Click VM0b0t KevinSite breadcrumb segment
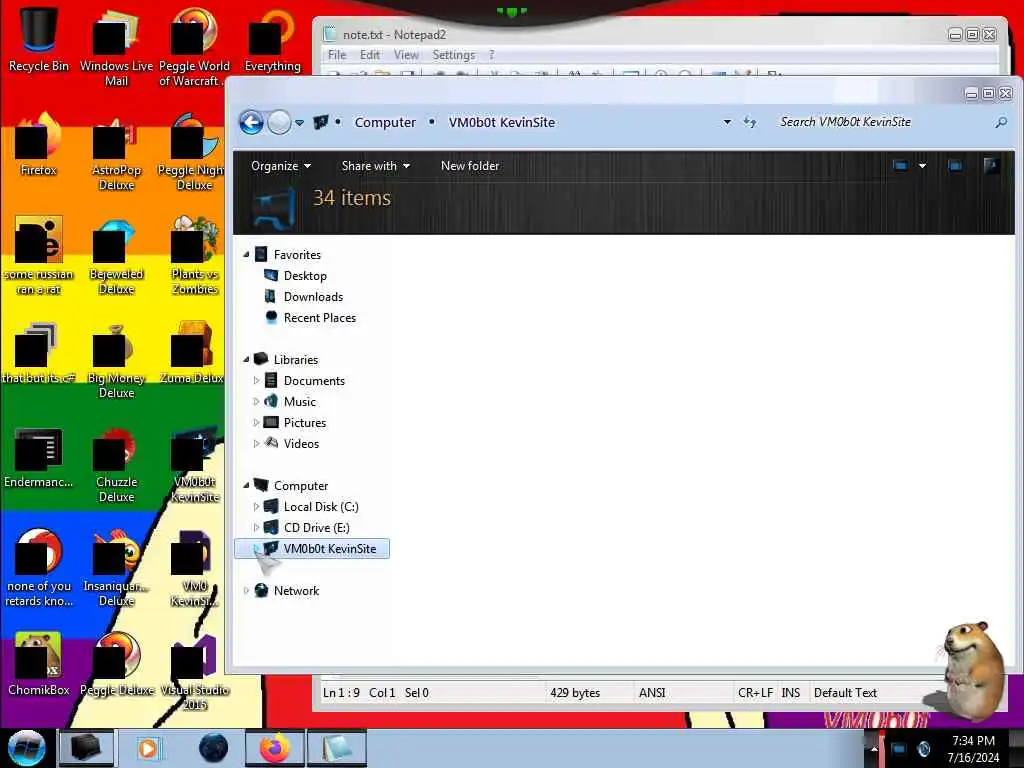1024x768 pixels. coord(502,122)
